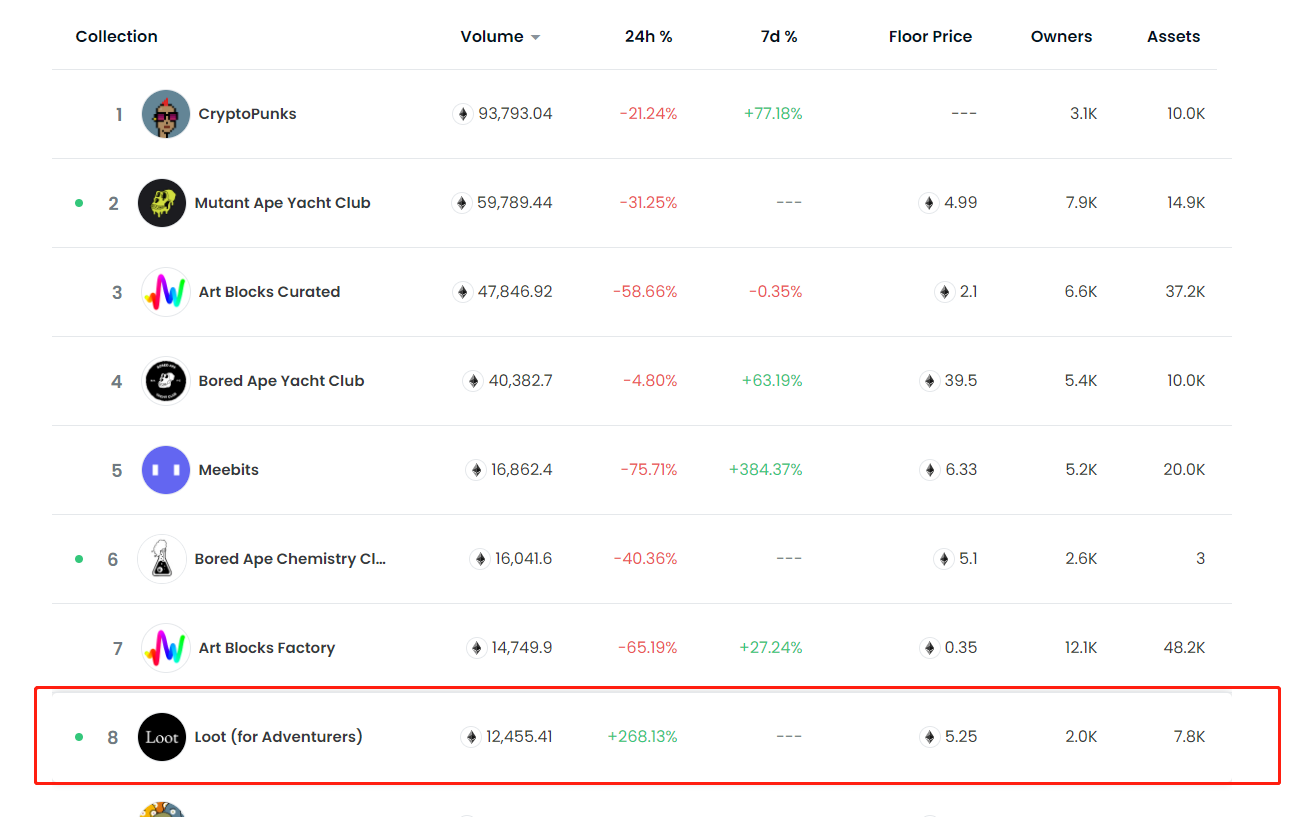Sort by the 24h % column header

(649, 36)
